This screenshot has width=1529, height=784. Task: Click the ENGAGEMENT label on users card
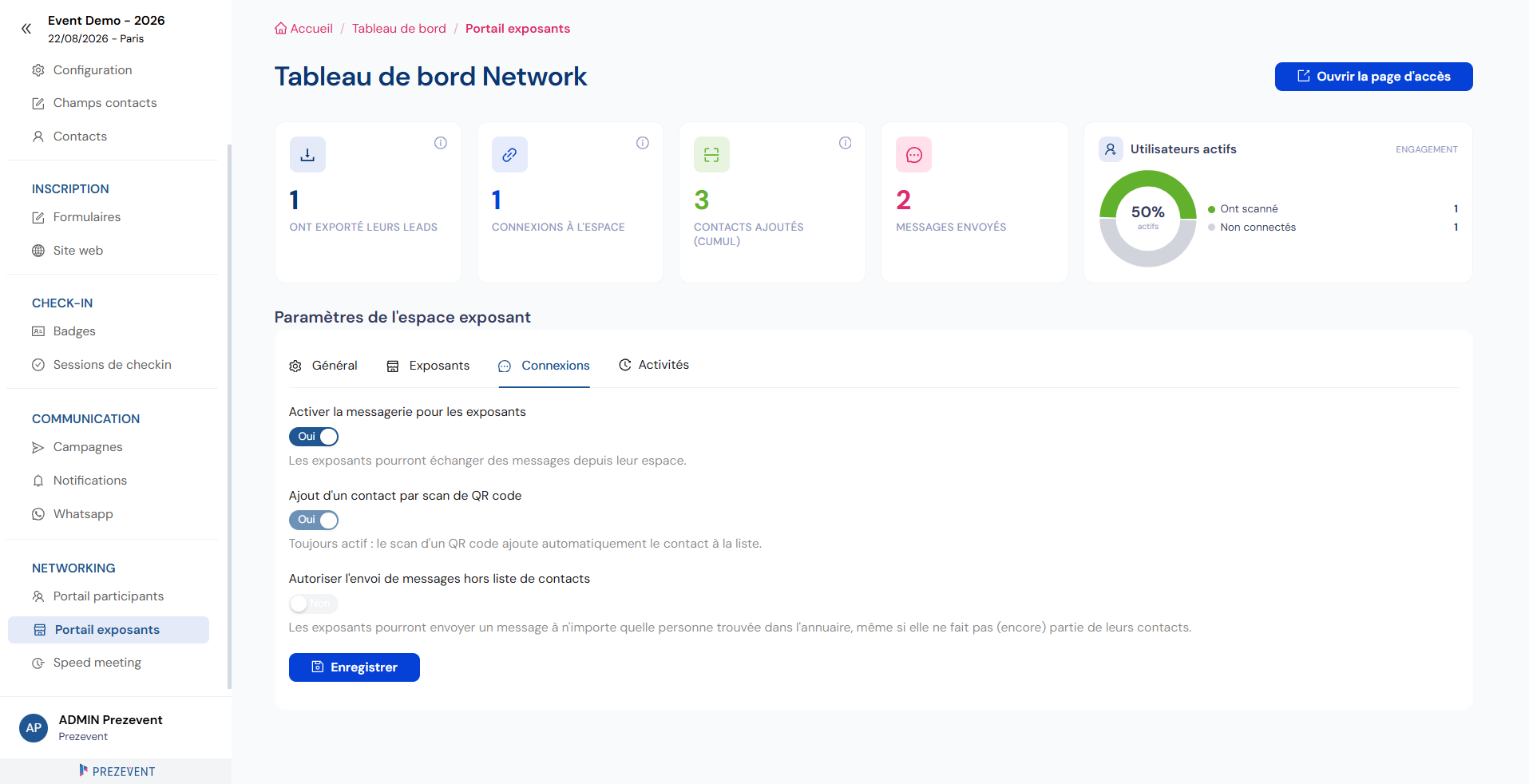click(x=1426, y=149)
